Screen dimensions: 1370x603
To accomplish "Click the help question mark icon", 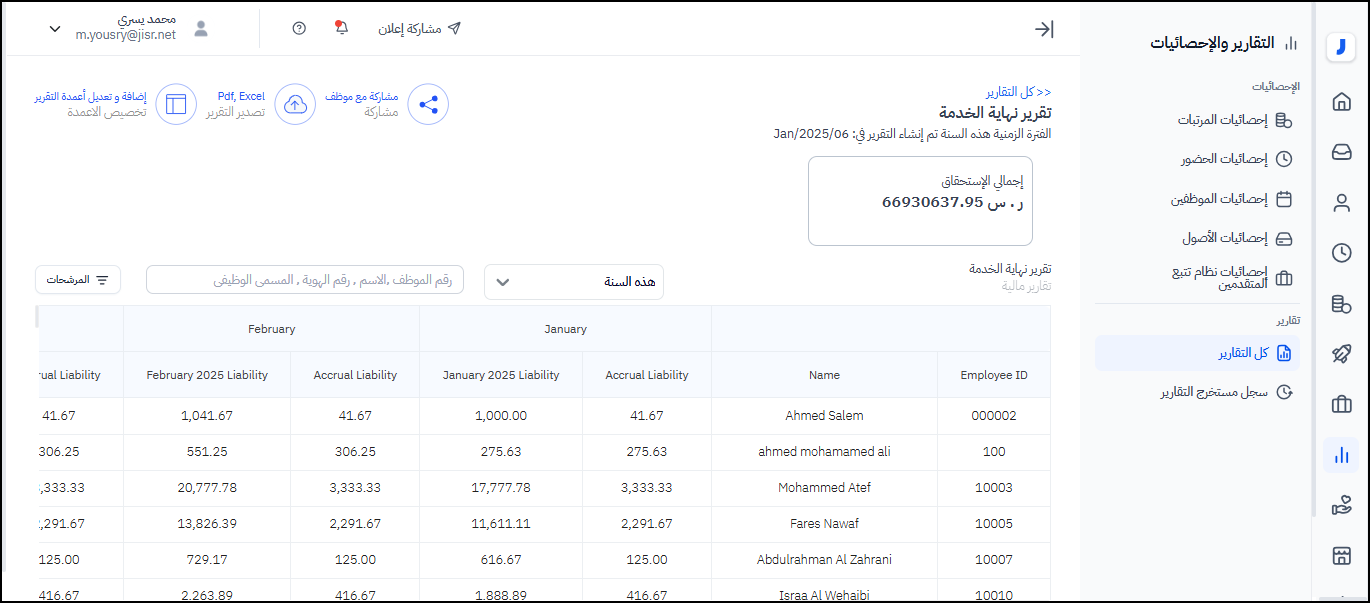I will point(299,28).
